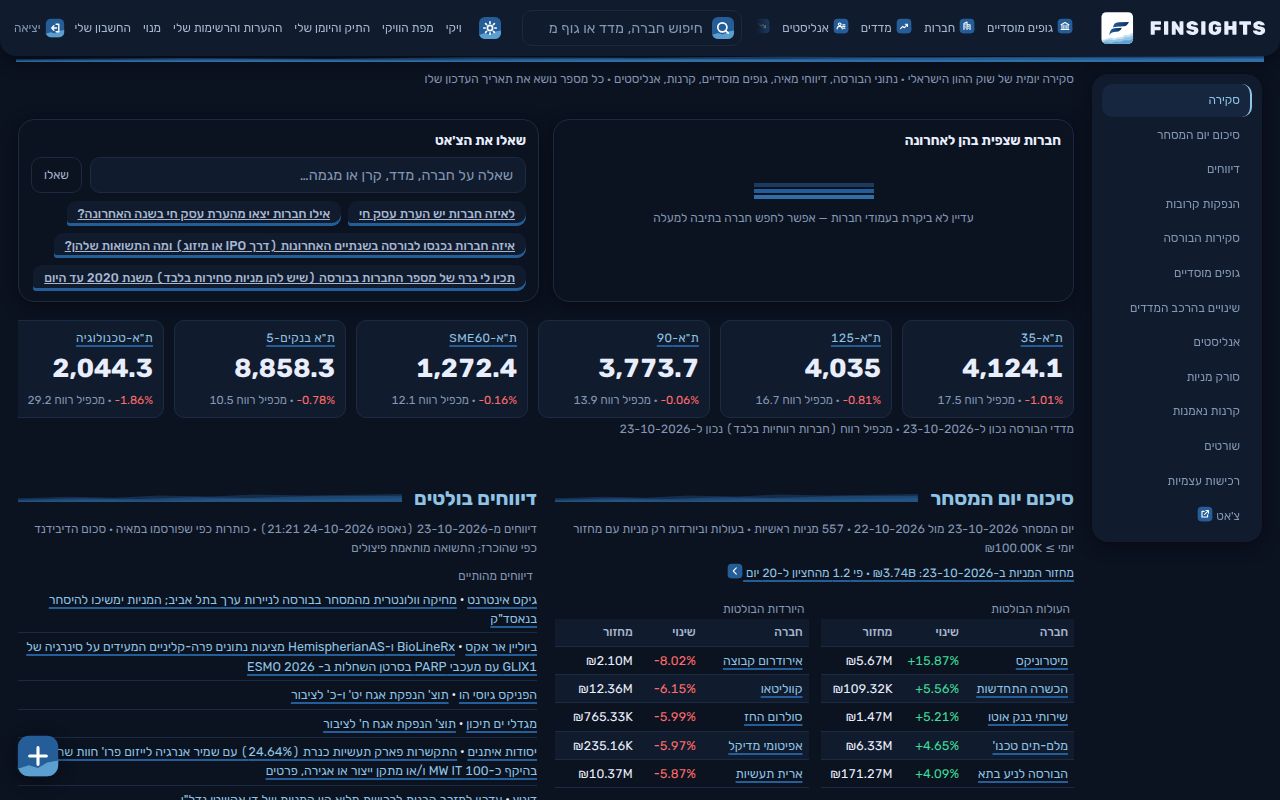Click the companies icon in the top nav
This screenshot has height=800, width=1280.
[x=967, y=27]
